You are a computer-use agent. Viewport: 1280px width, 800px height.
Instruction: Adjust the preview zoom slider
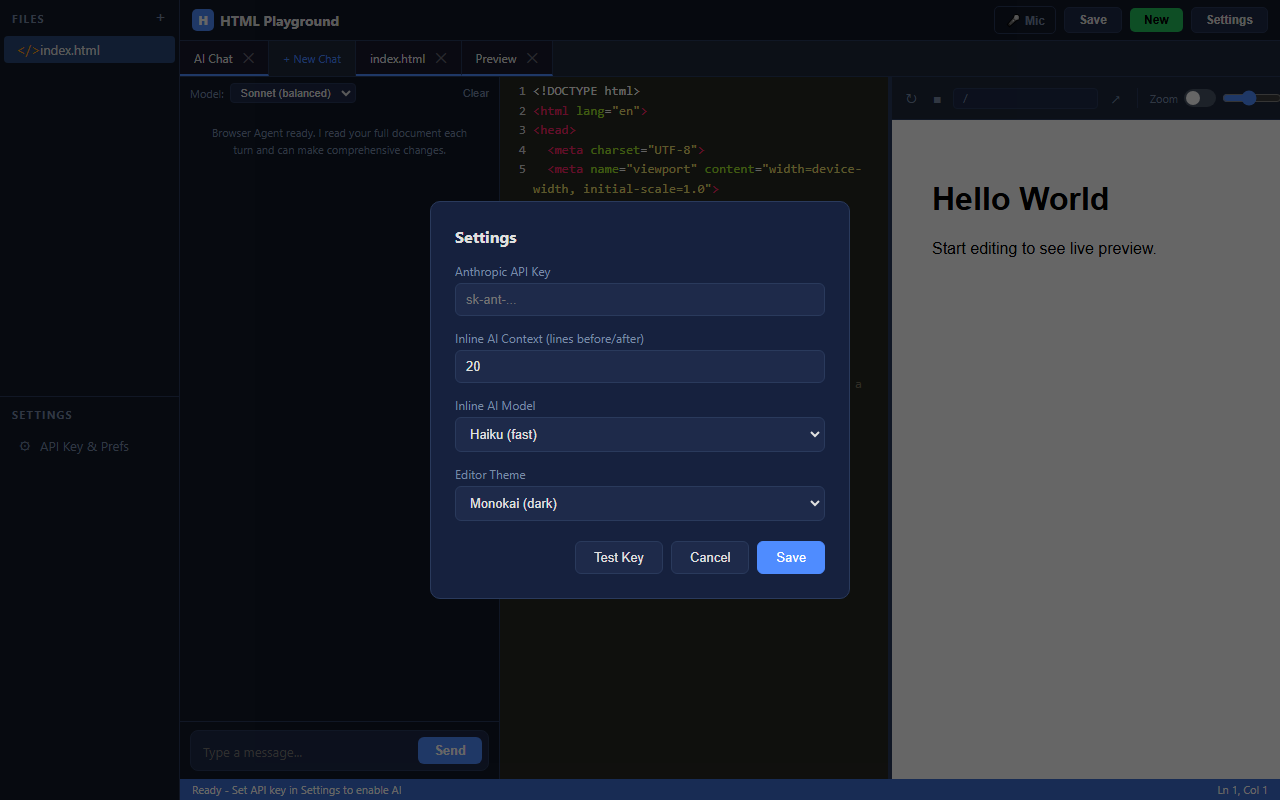pyautogui.click(x=1248, y=99)
